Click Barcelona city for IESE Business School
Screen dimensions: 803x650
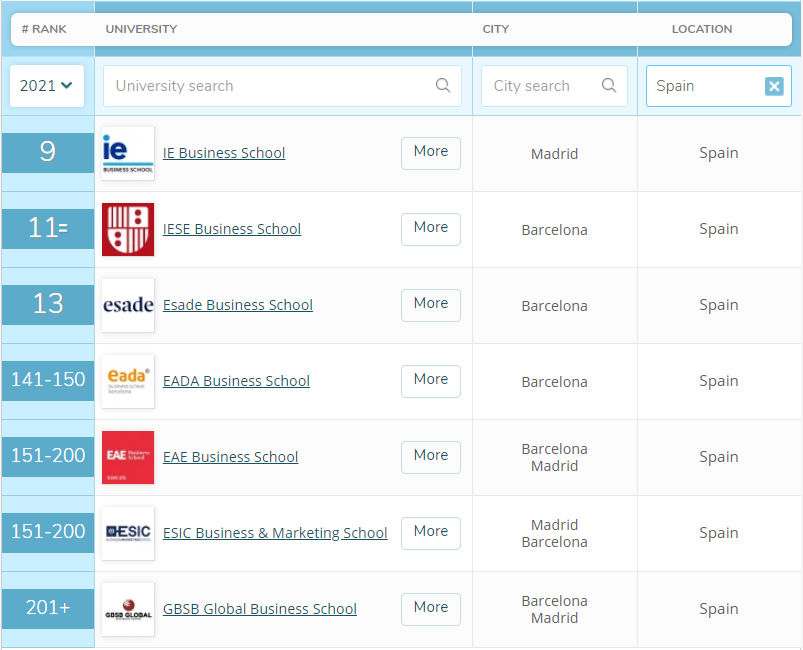[x=554, y=230]
